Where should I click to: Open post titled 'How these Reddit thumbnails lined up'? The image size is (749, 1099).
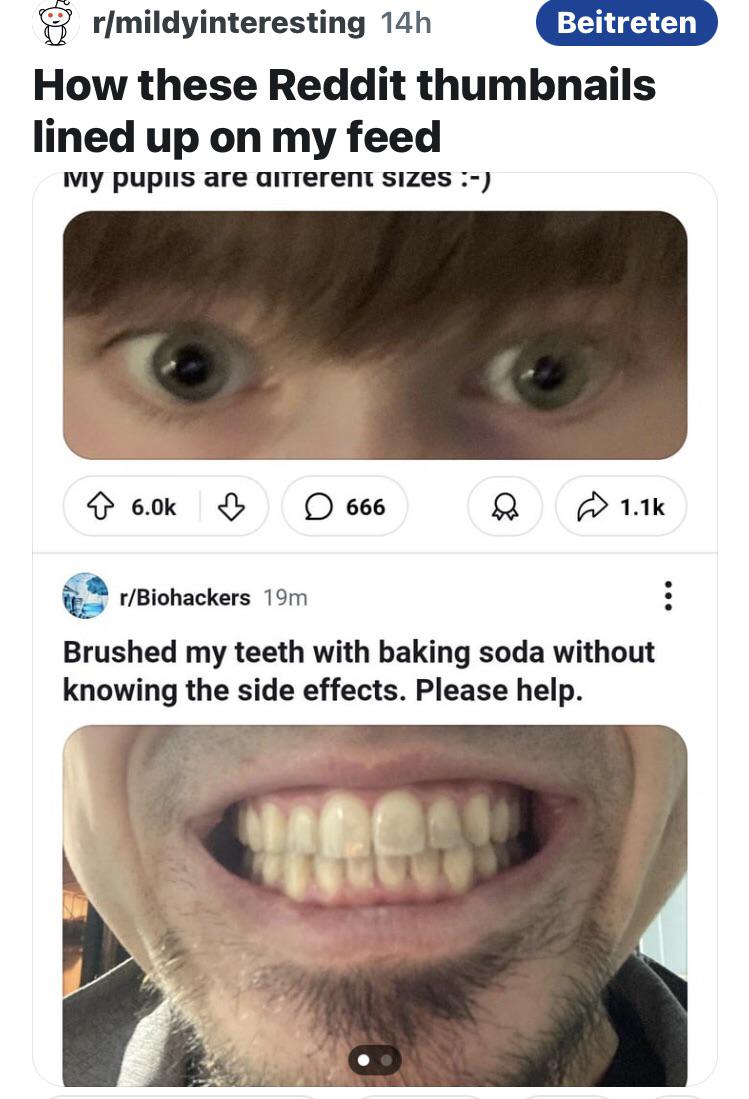click(x=344, y=110)
